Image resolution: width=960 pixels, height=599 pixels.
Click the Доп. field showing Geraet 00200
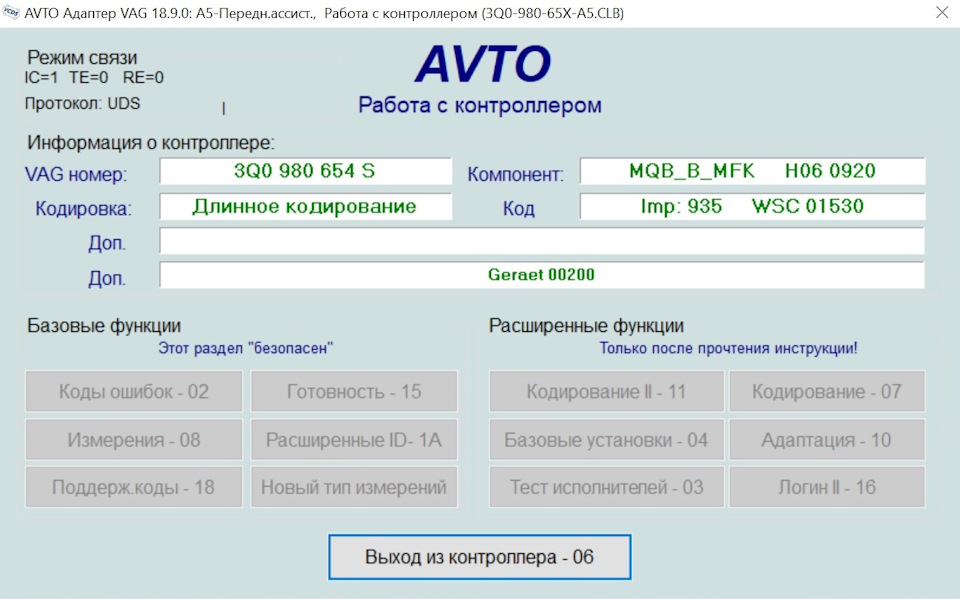pos(542,274)
